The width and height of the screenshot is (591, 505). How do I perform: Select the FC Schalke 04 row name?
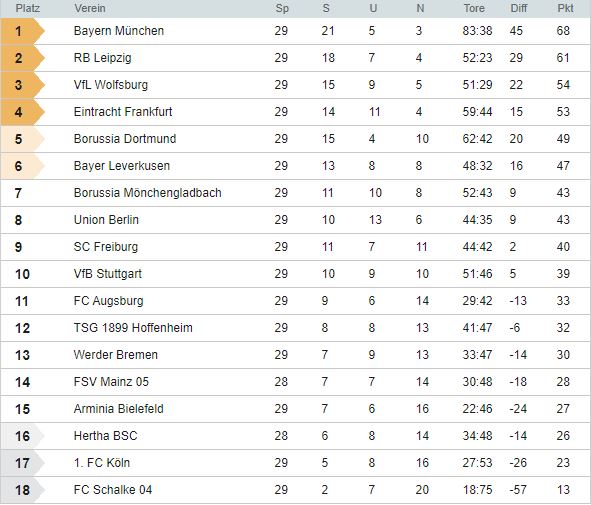pyautogui.click(x=113, y=490)
